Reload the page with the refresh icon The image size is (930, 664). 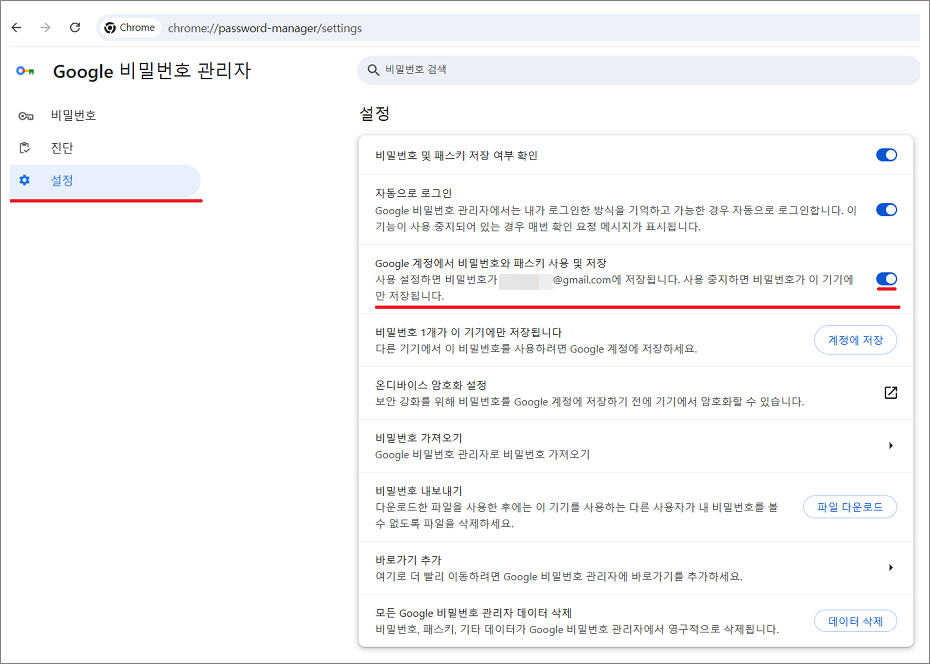pos(75,27)
